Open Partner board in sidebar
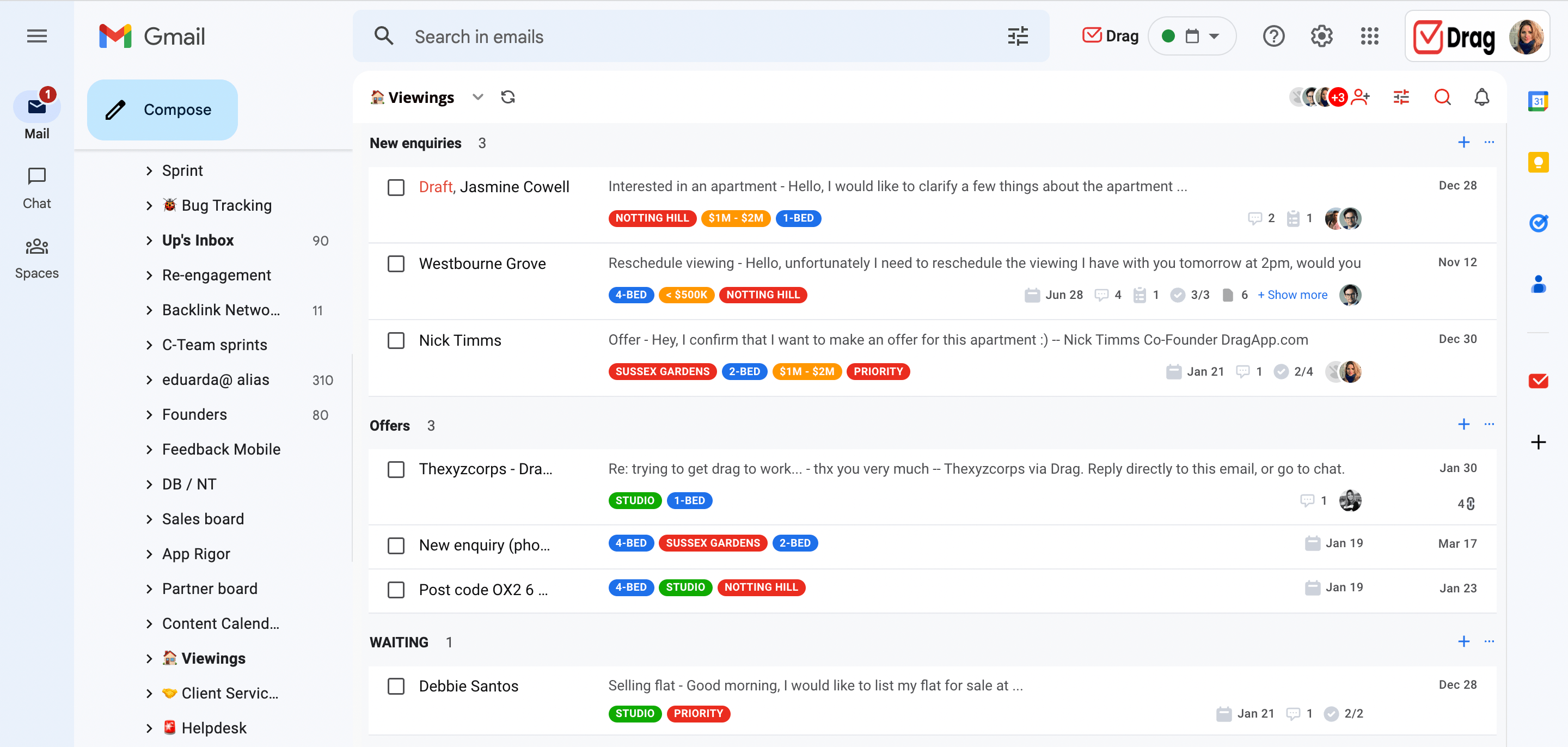Screen dimensions: 1568x747 click(x=210, y=589)
